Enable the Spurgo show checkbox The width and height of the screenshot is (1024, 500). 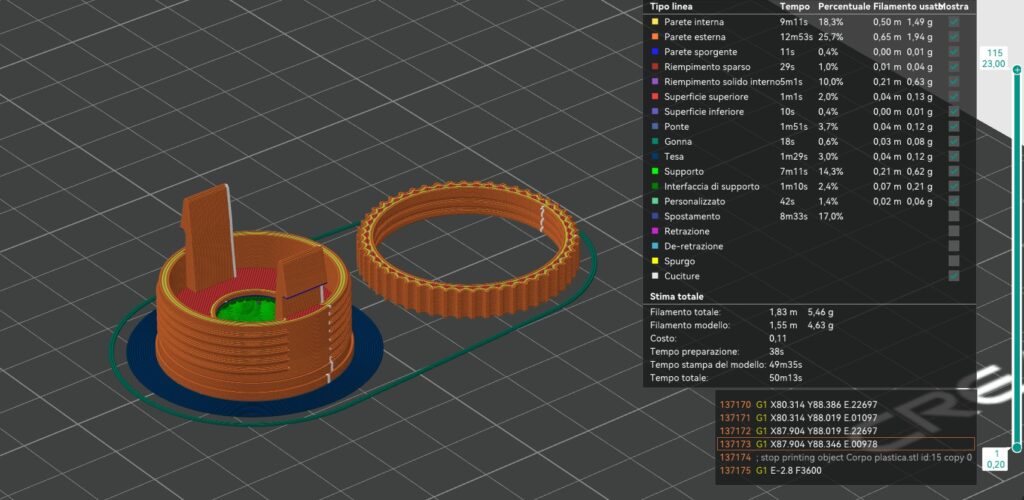953,261
